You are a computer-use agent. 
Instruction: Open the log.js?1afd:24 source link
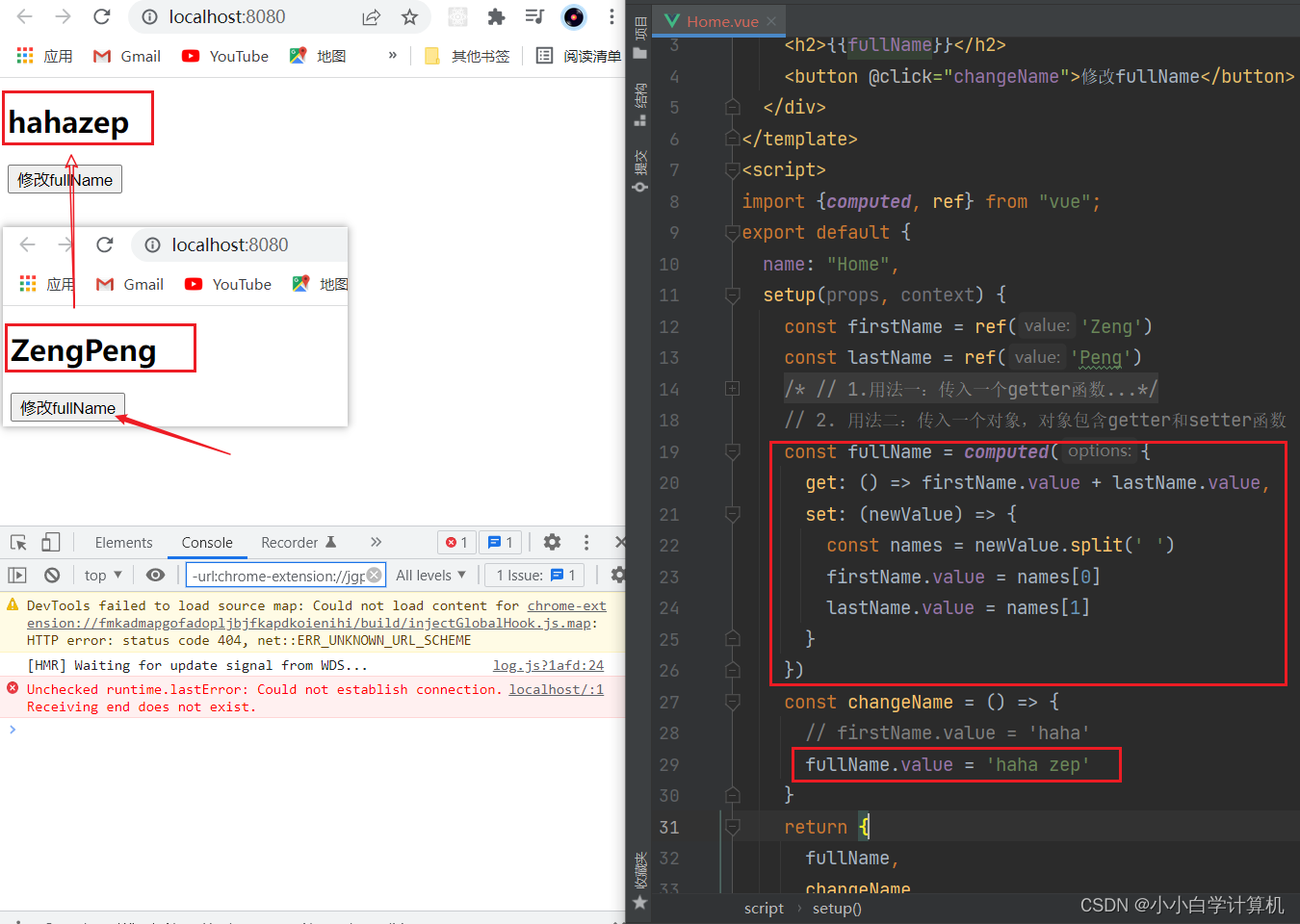pos(549,665)
